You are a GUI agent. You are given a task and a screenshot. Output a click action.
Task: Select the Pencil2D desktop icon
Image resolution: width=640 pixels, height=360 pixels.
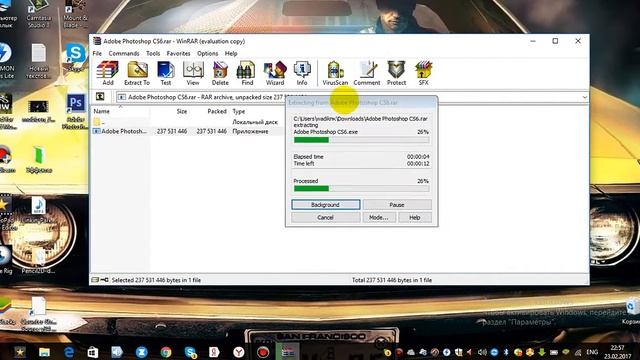(39, 261)
